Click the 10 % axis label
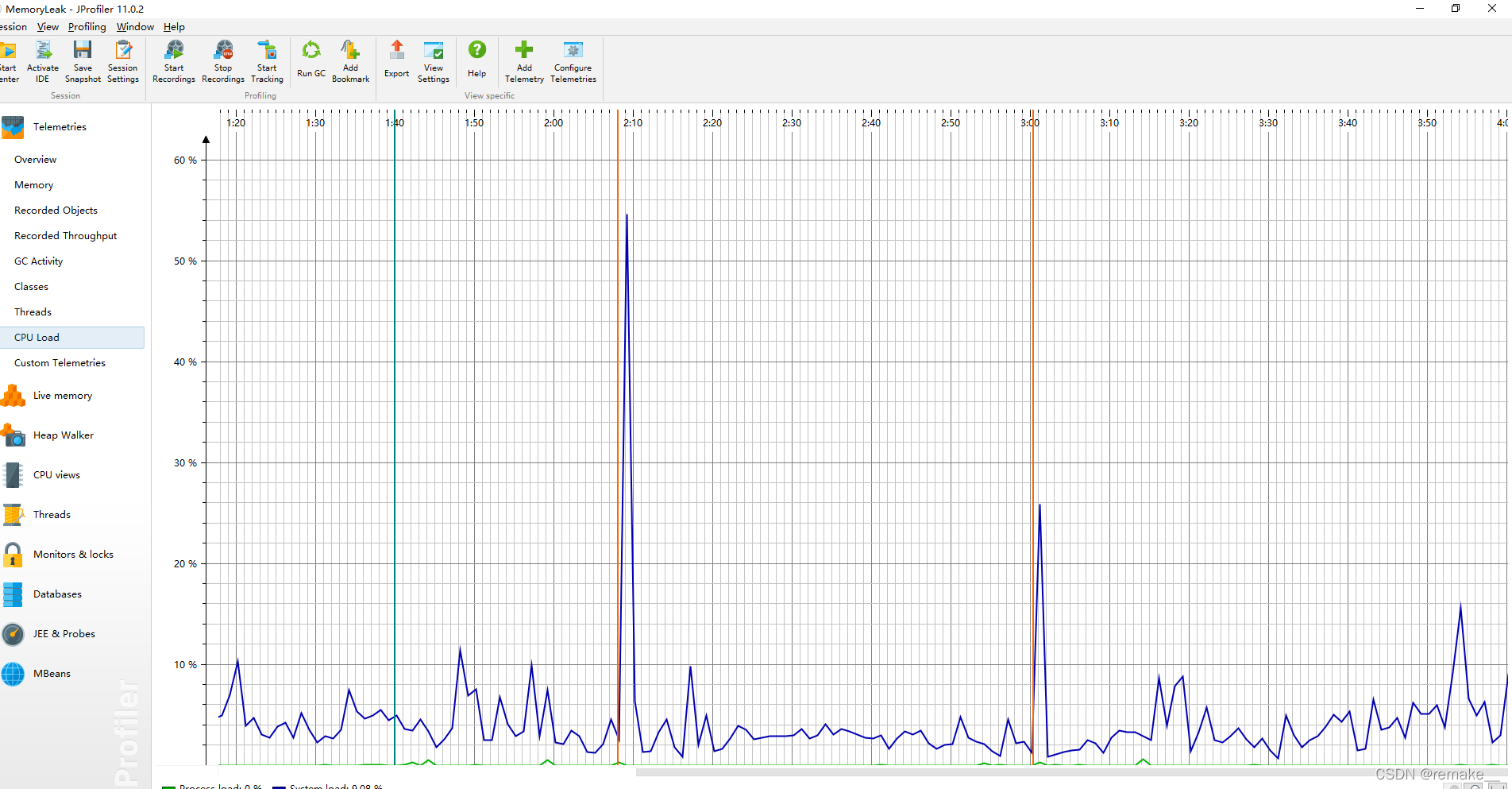 [185, 665]
